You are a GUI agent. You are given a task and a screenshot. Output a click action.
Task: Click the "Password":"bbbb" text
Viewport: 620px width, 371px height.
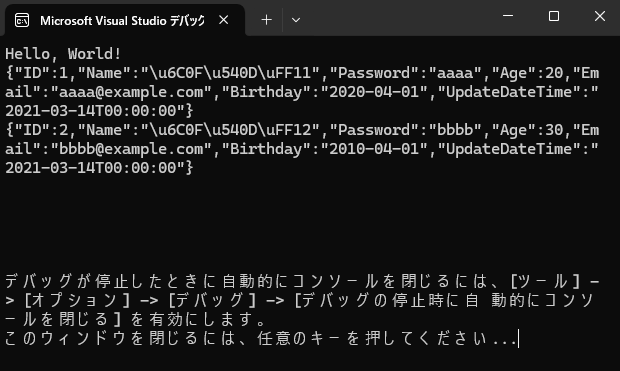[x=405, y=130]
